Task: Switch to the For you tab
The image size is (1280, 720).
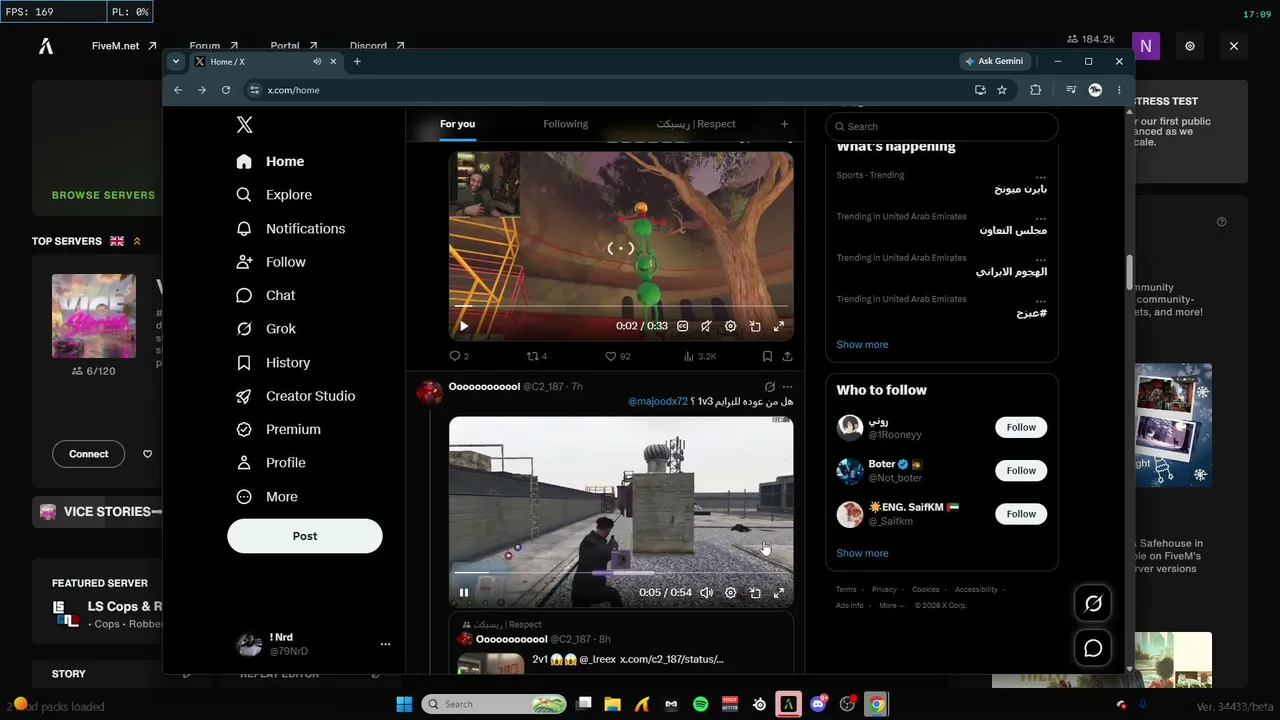Action: pyautogui.click(x=457, y=124)
